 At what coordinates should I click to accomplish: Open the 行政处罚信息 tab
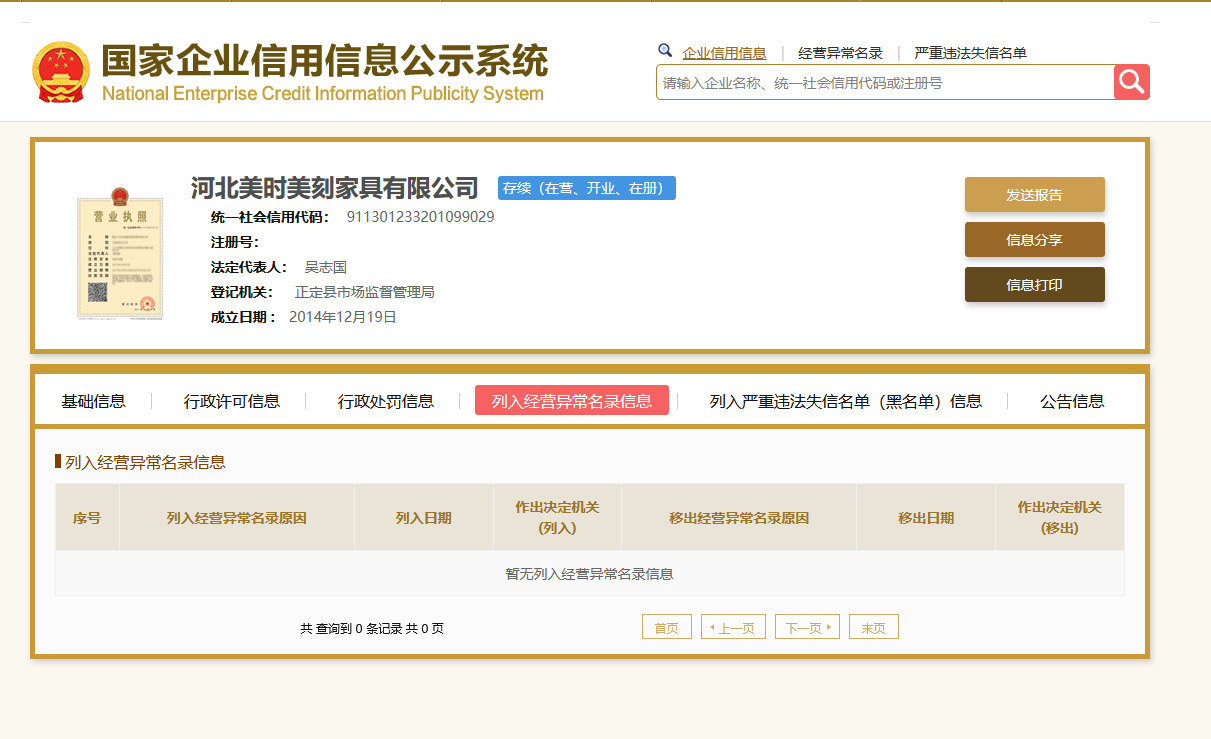pyautogui.click(x=386, y=401)
